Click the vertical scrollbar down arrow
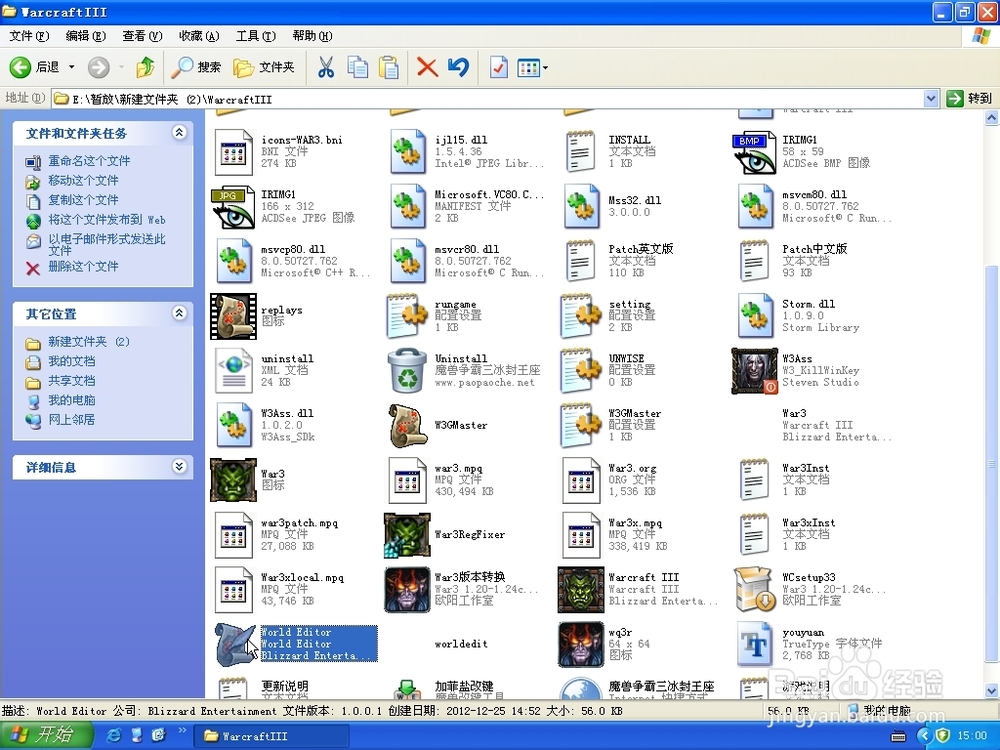Image resolution: width=1000 pixels, height=750 pixels. point(992,690)
